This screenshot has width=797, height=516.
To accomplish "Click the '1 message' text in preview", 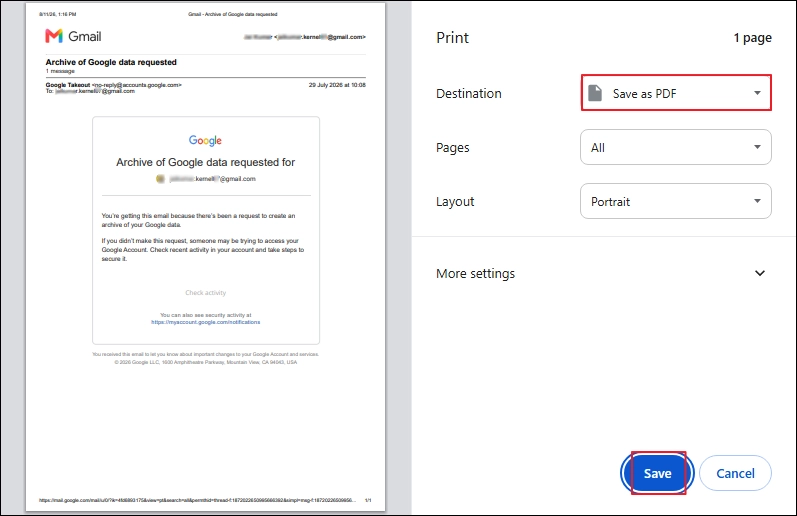I will coord(60,71).
